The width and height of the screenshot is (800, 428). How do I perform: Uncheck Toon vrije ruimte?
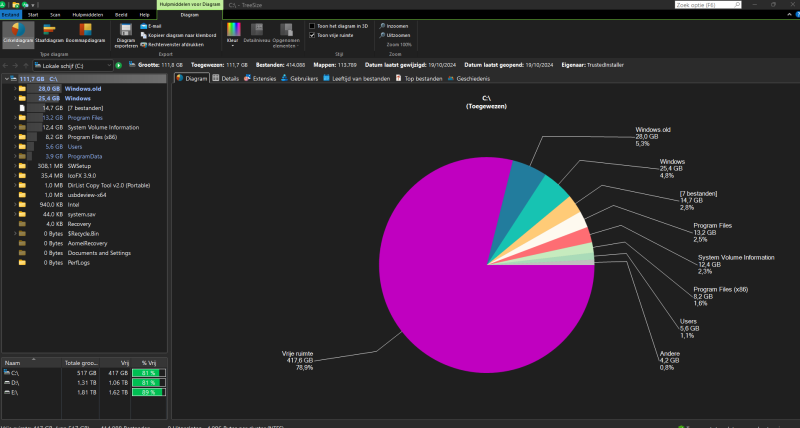pyautogui.click(x=310, y=35)
